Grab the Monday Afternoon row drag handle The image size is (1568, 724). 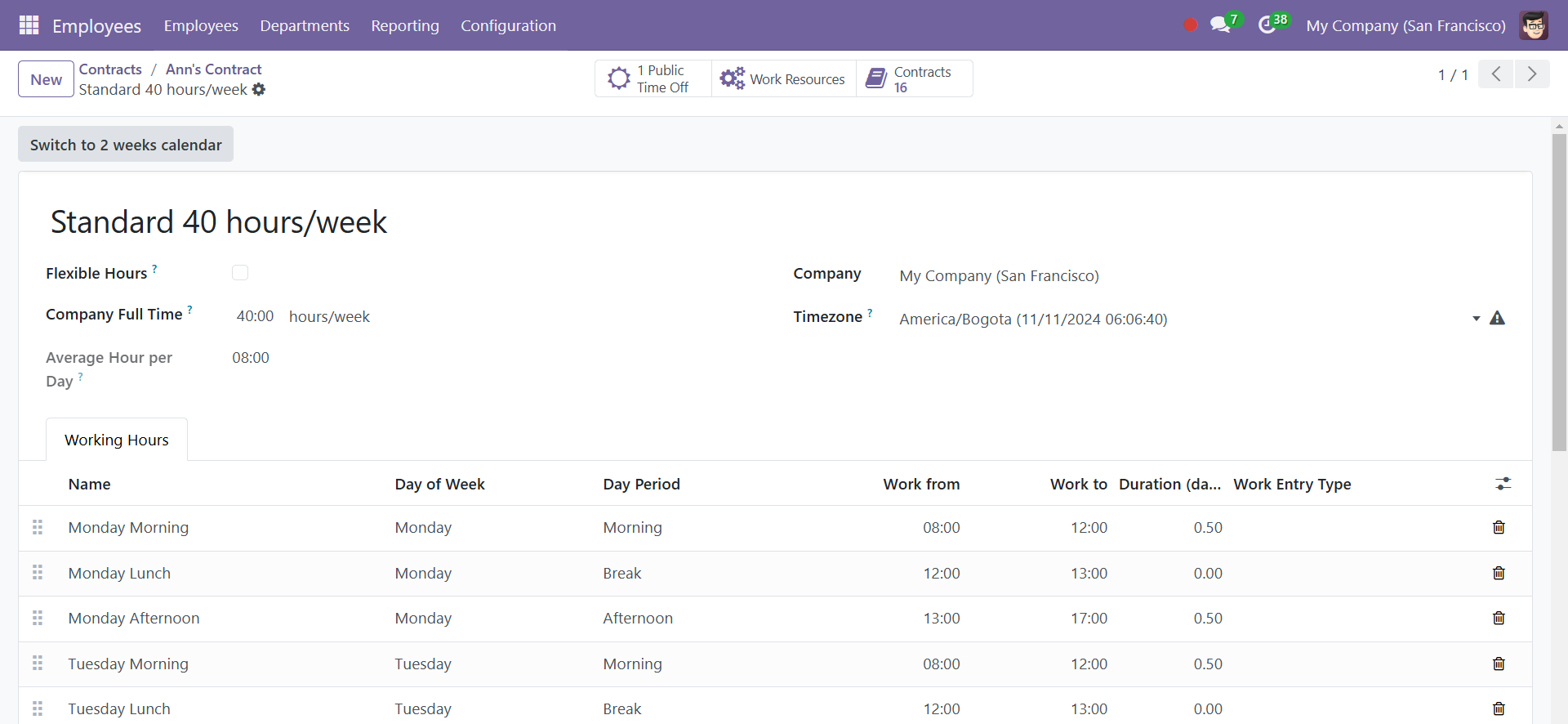[38, 618]
